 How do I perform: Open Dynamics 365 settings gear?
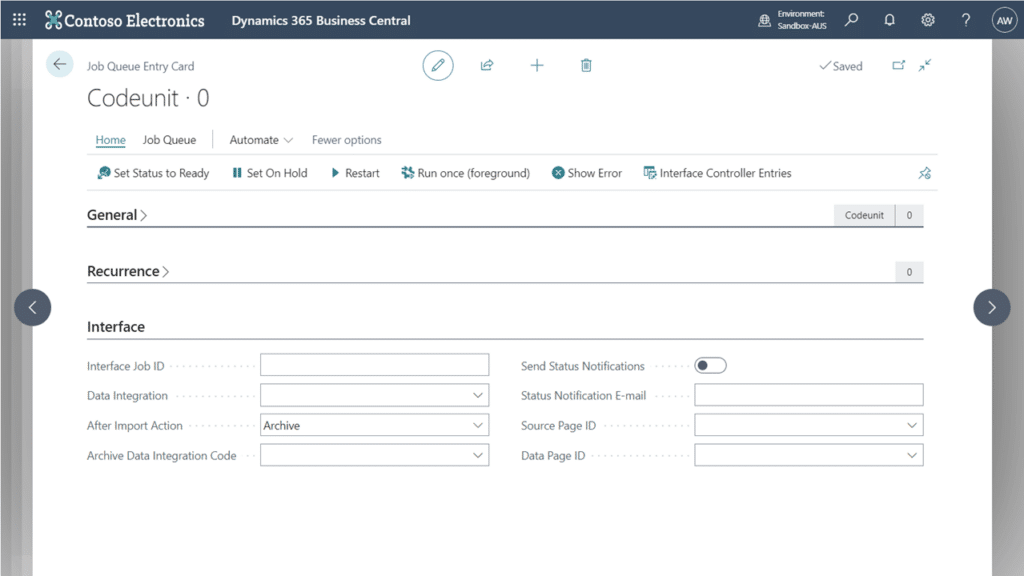pyautogui.click(x=925, y=19)
